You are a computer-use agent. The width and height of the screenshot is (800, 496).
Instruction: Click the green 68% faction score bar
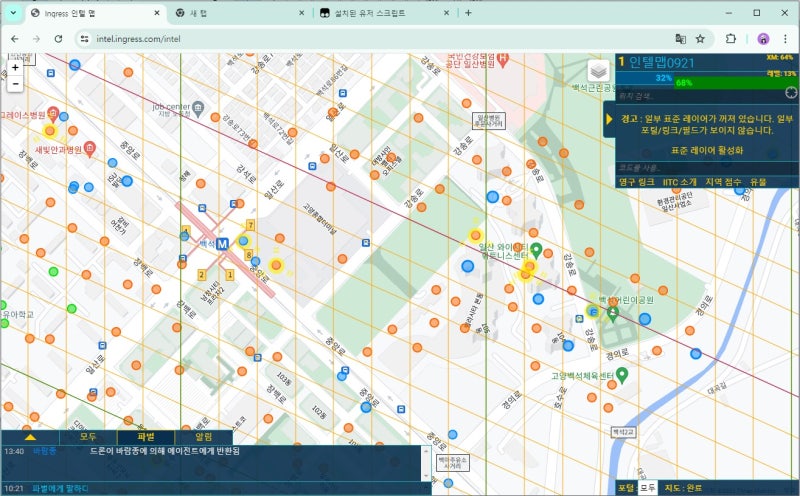pyautogui.click(x=735, y=82)
